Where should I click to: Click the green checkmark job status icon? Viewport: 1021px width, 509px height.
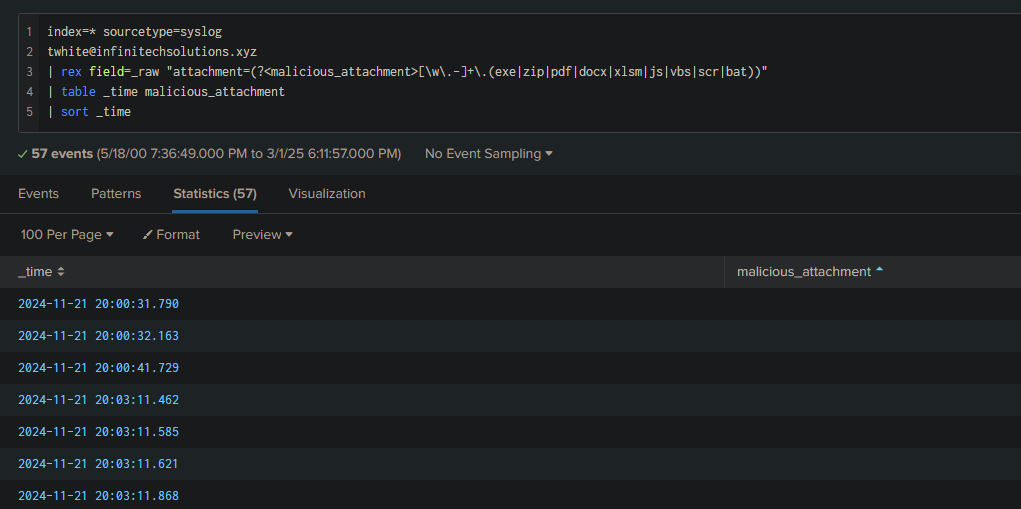pyautogui.click(x=23, y=154)
